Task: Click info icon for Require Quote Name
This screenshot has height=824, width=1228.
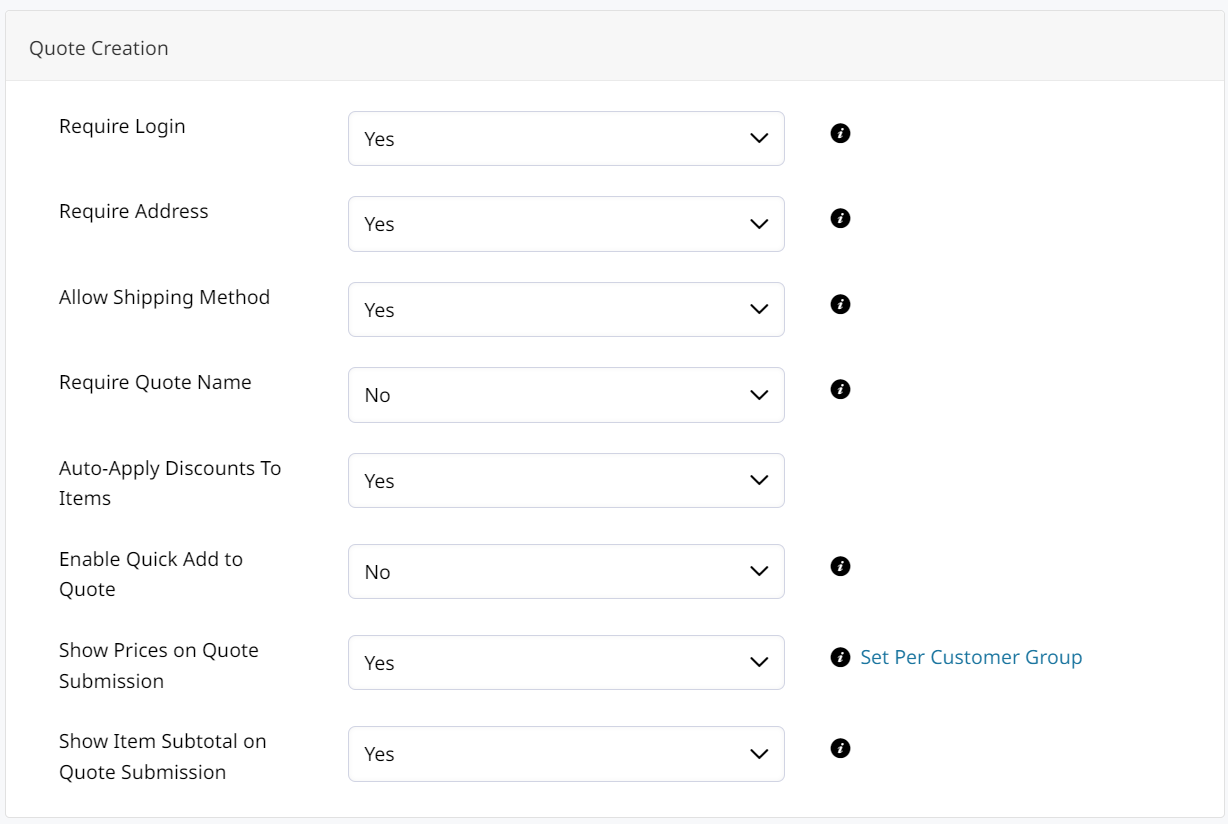Action: 841,389
